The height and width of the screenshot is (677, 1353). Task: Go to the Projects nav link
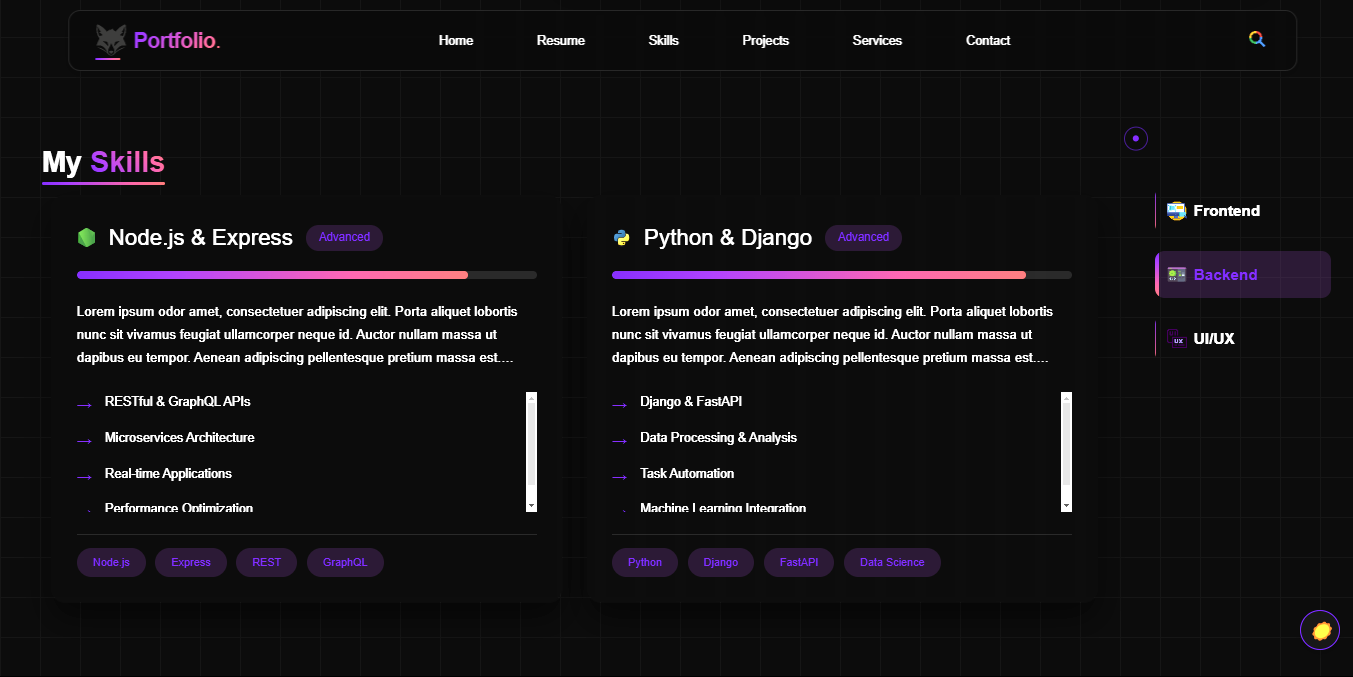point(765,41)
